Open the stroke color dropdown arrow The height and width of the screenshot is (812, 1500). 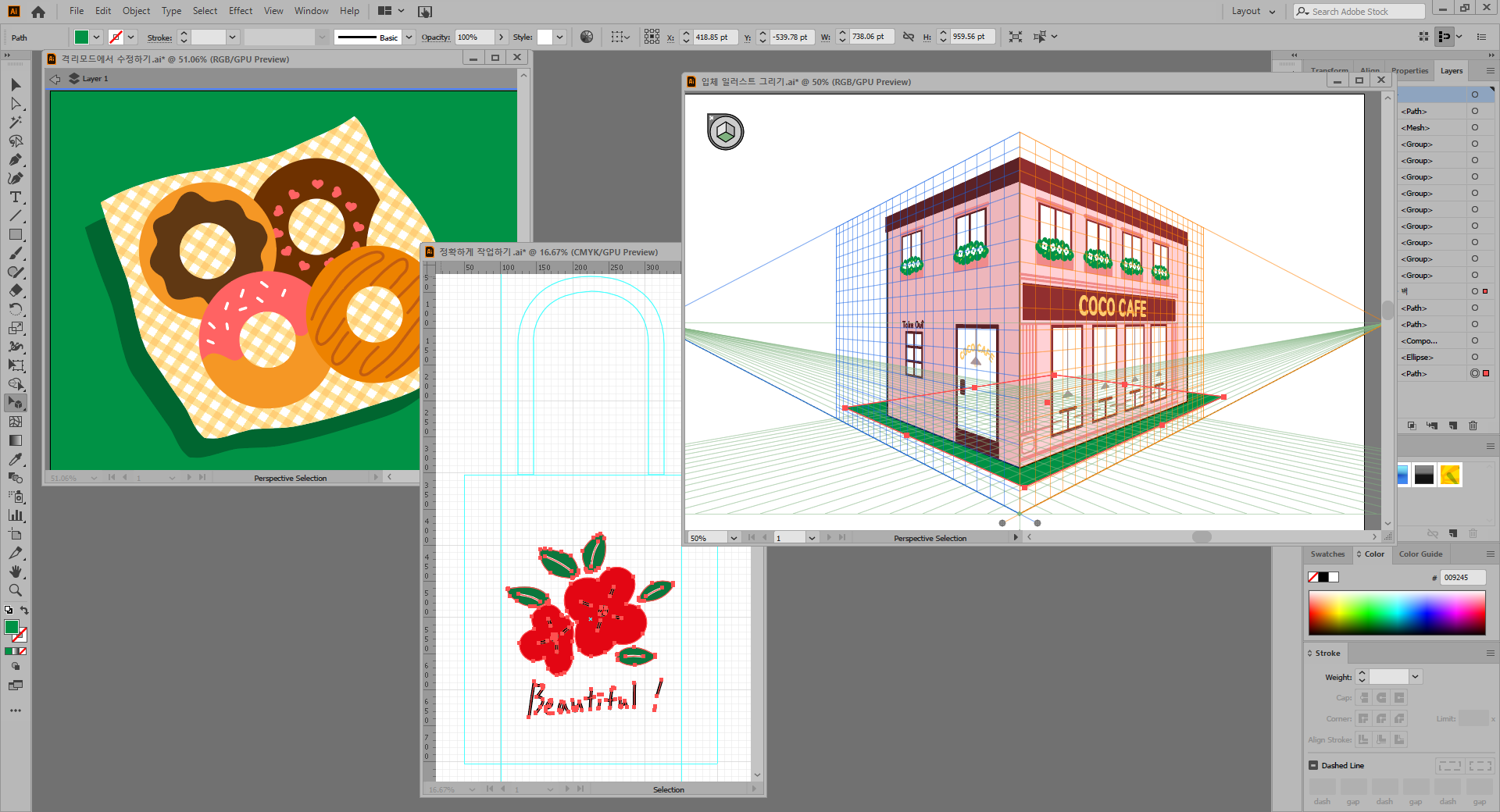(131, 37)
